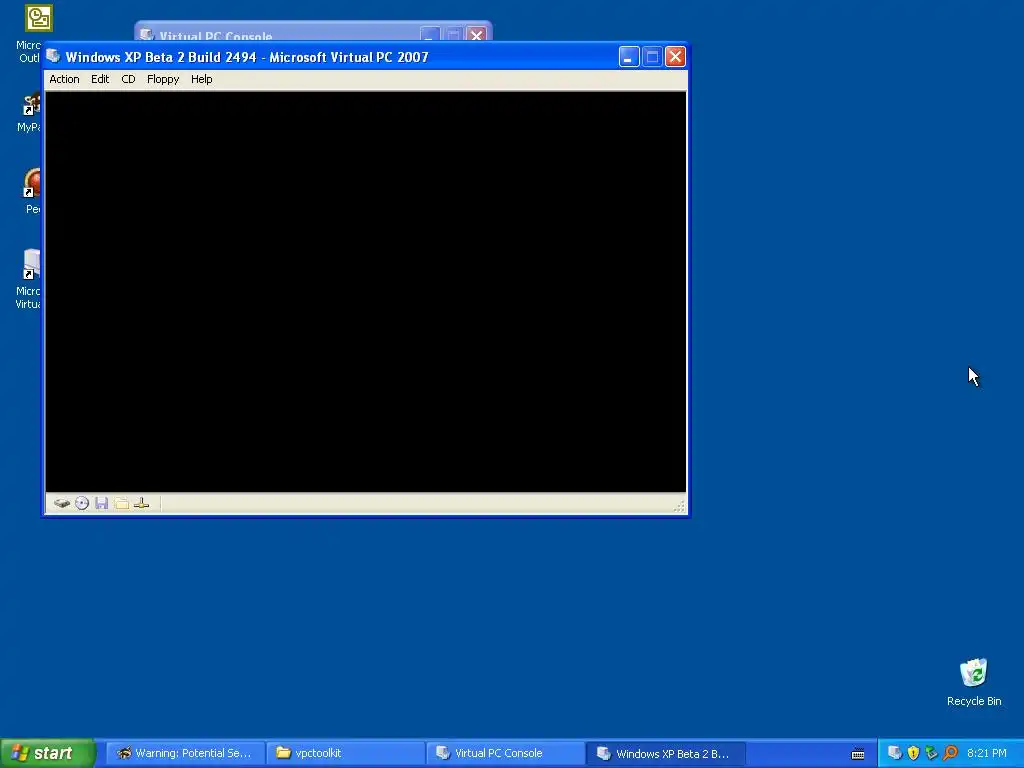Click the 8:21 PM clock
This screenshot has width=1024, height=768.
pos(987,754)
